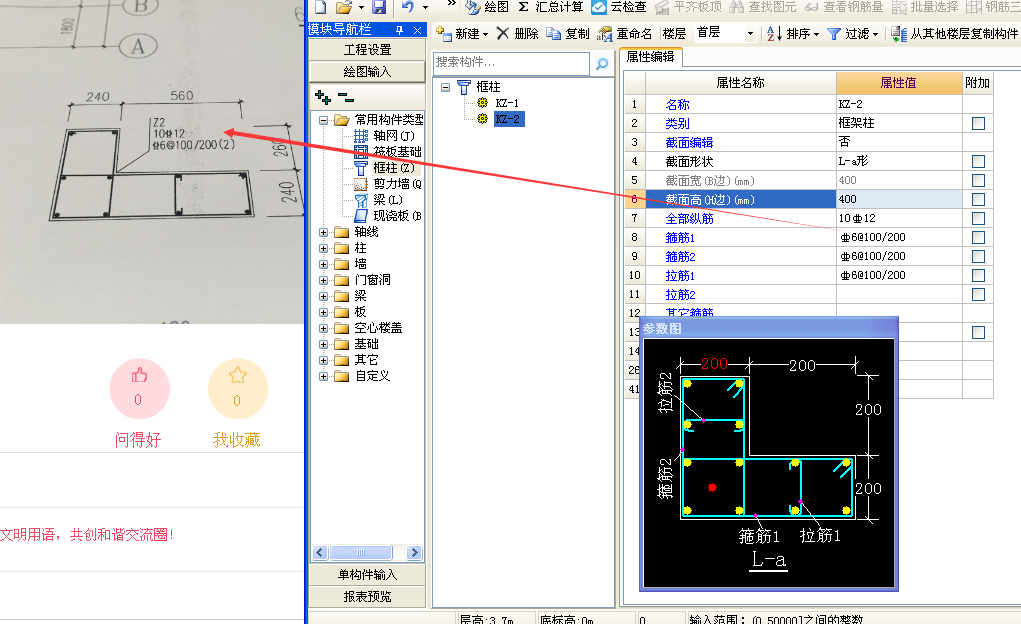Open 绘图 drawing tool

pyautogui.click(x=487, y=7)
